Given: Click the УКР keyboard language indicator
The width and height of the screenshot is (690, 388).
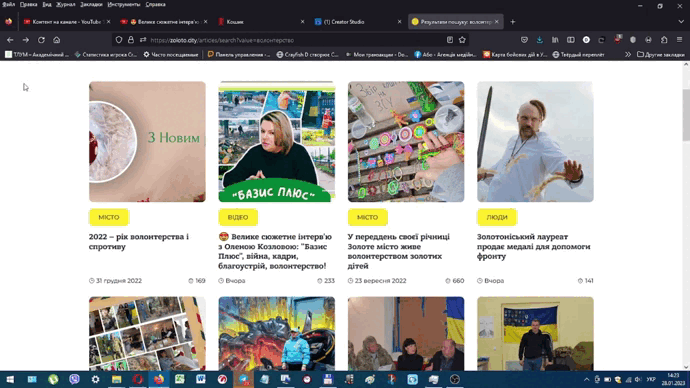Looking at the screenshot, I should [651, 379].
